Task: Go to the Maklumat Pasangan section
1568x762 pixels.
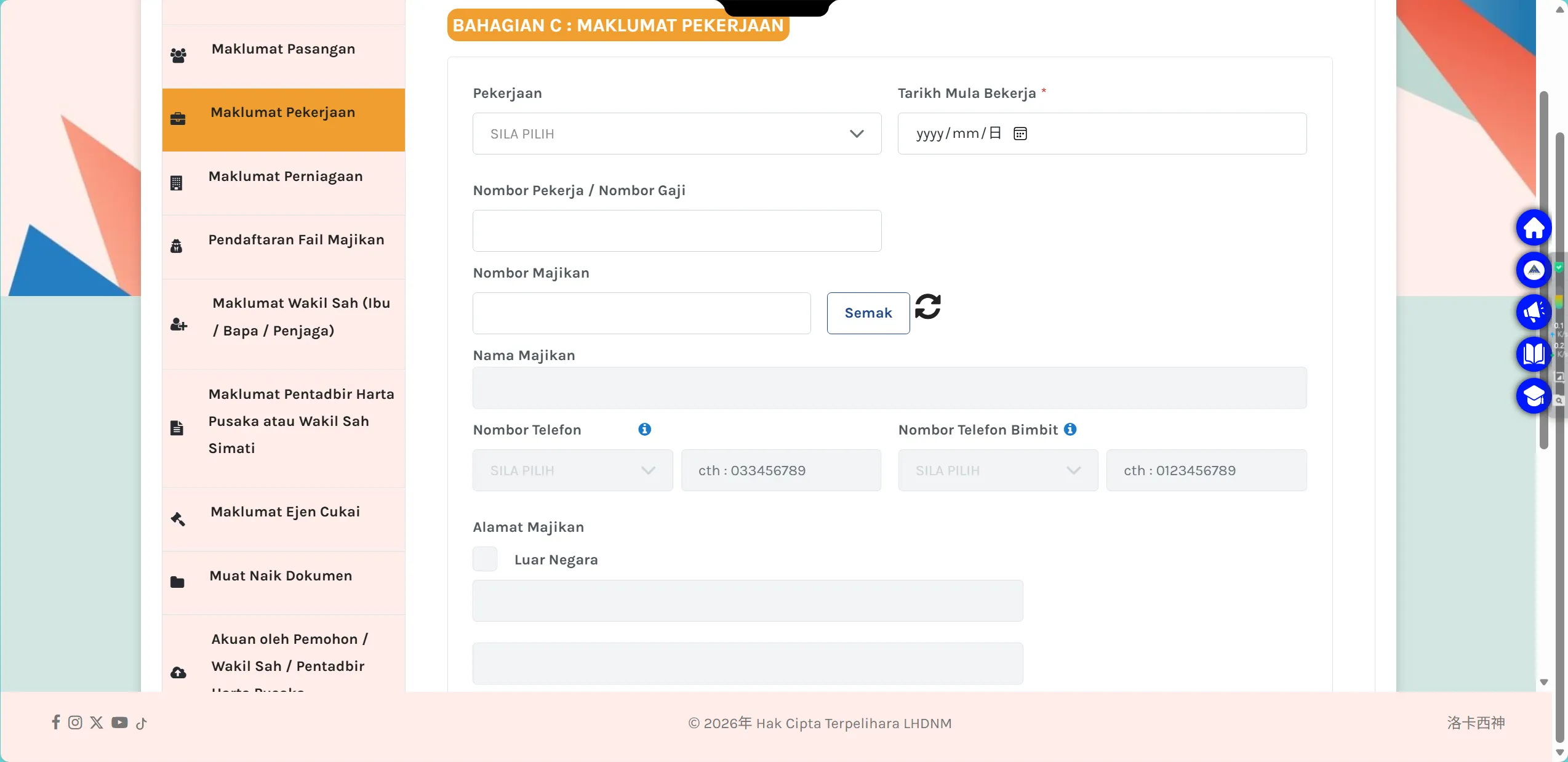Action: pyautogui.click(x=283, y=56)
